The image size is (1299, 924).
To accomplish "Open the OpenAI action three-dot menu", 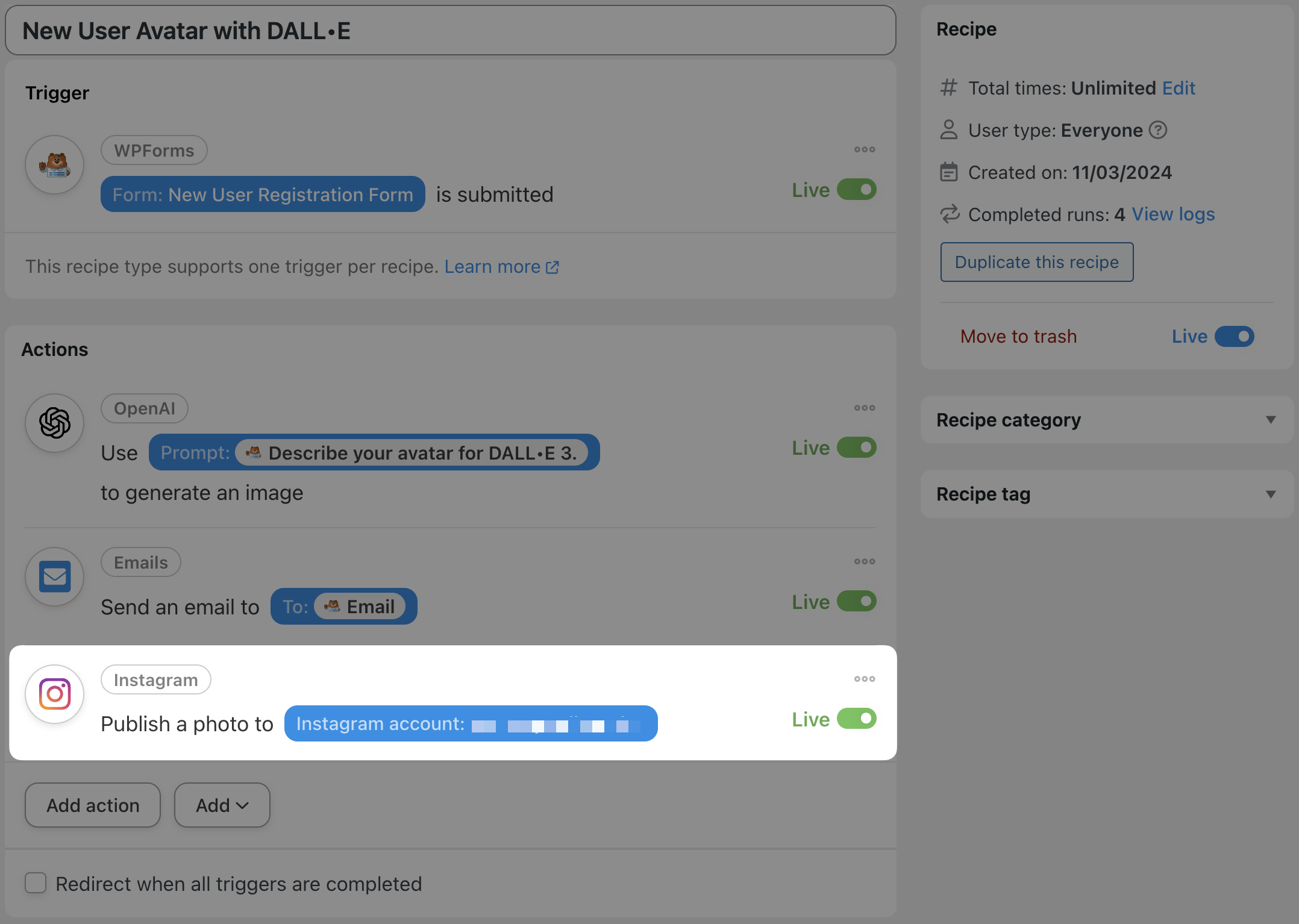I will pyautogui.click(x=864, y=408).
